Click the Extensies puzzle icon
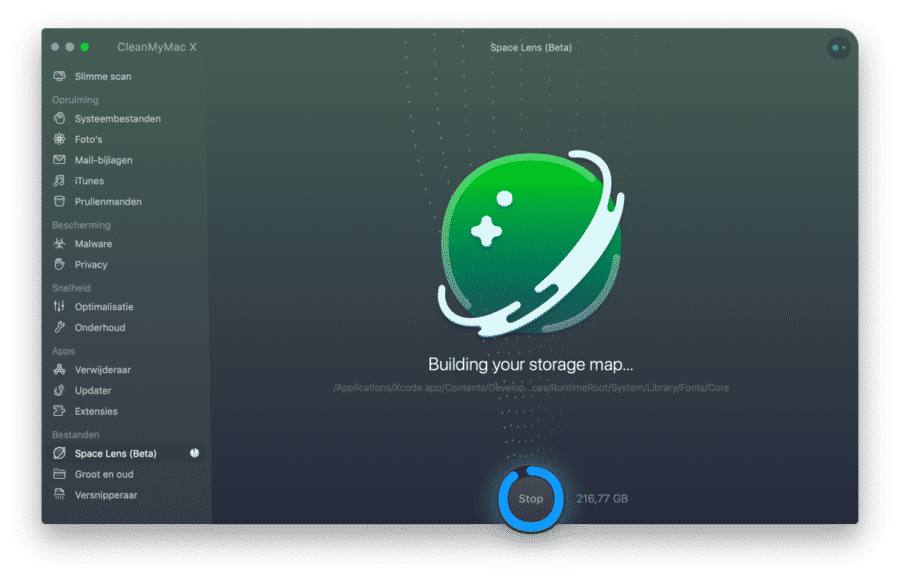This screenshot has width=900, height=579. 59,411
